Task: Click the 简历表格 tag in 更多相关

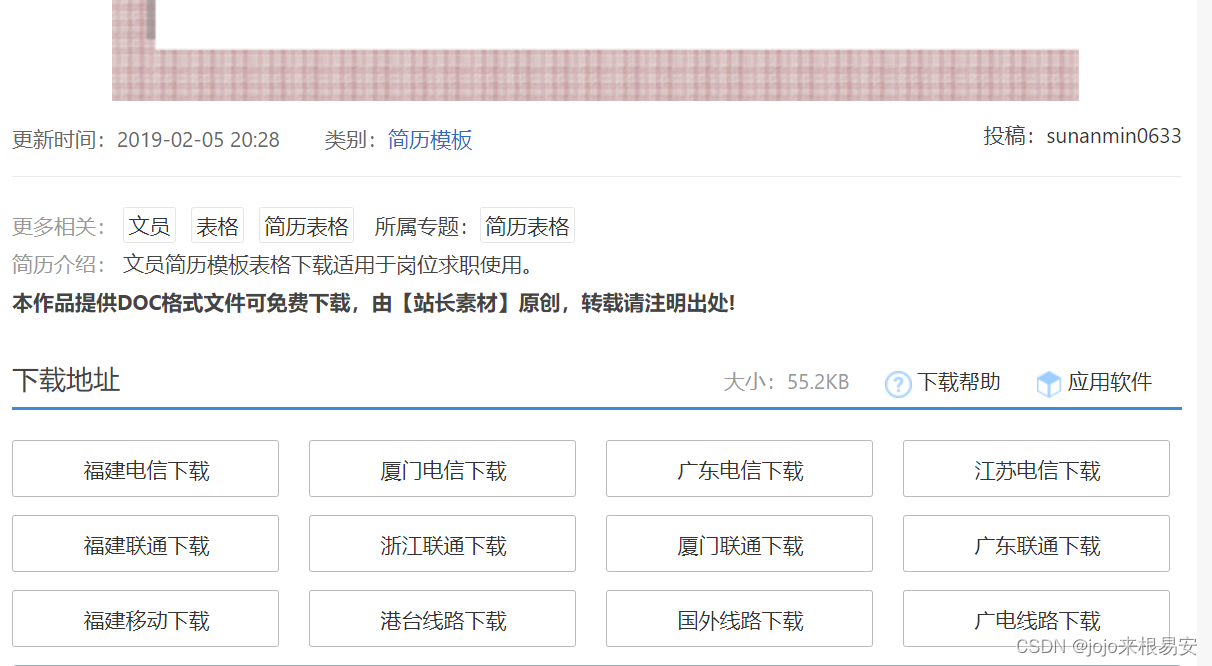Action: (305, 225)
